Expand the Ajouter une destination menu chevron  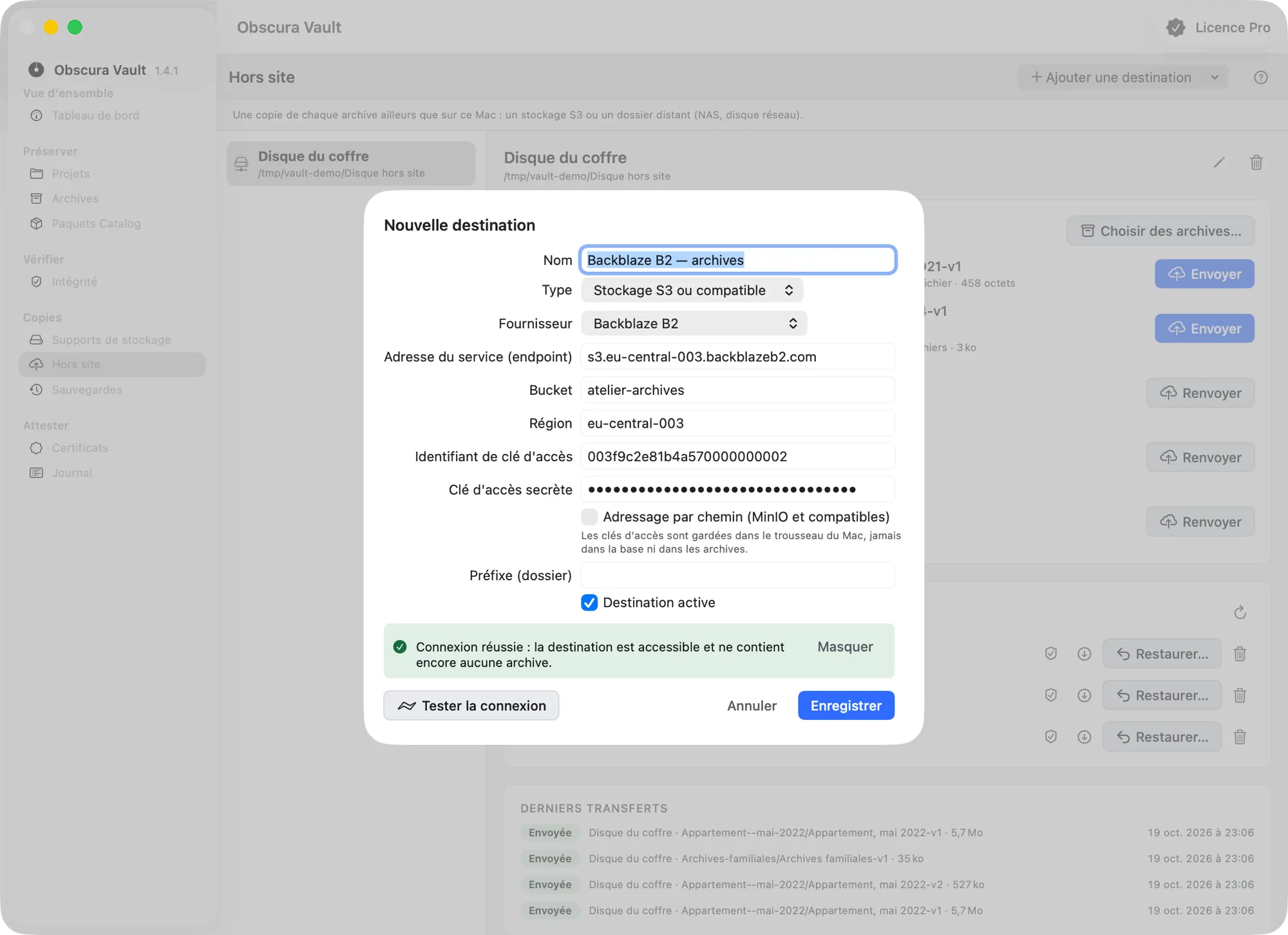click(x=1215, y=77)
